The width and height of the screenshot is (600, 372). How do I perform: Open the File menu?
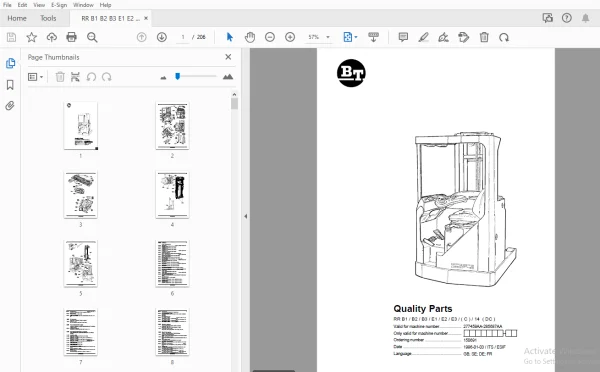(7, 5)
